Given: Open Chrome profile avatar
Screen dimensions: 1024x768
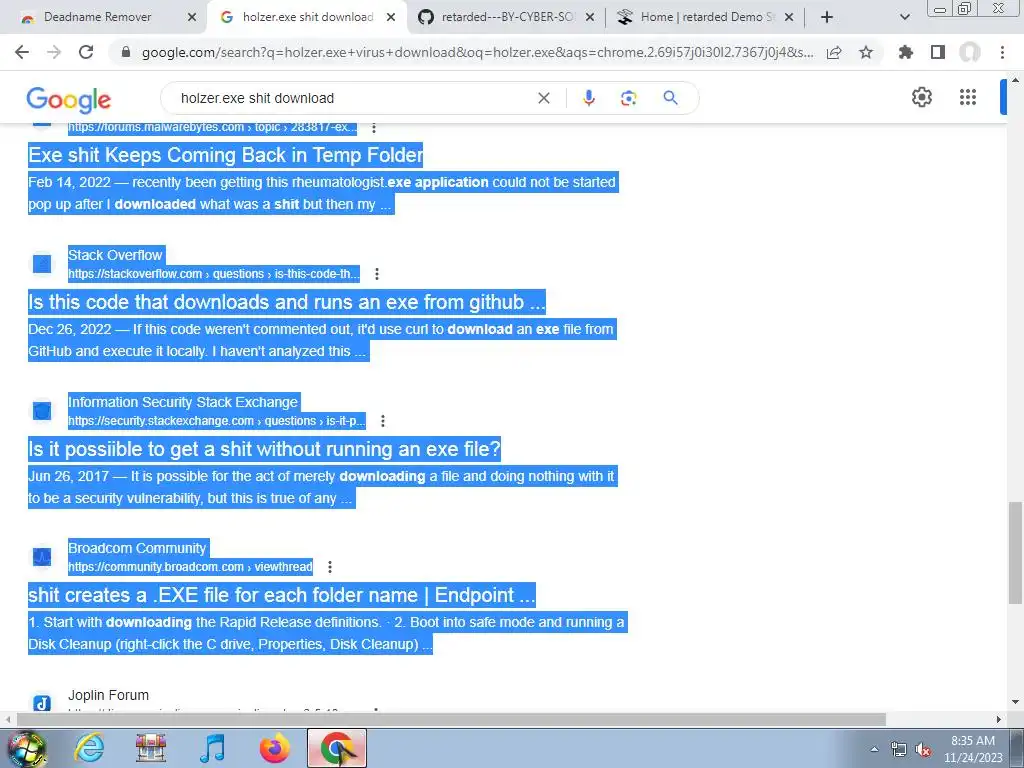Looking at the screenshot, I should tap(970, 52).
